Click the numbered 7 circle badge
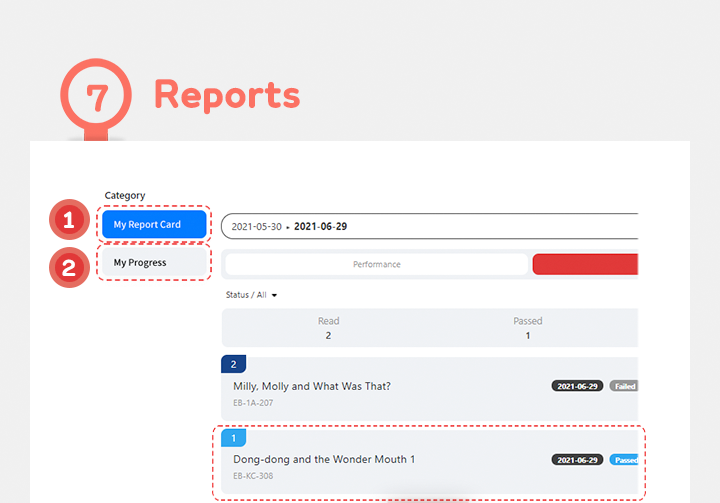 pyautogui.click(x=95, y=97)
